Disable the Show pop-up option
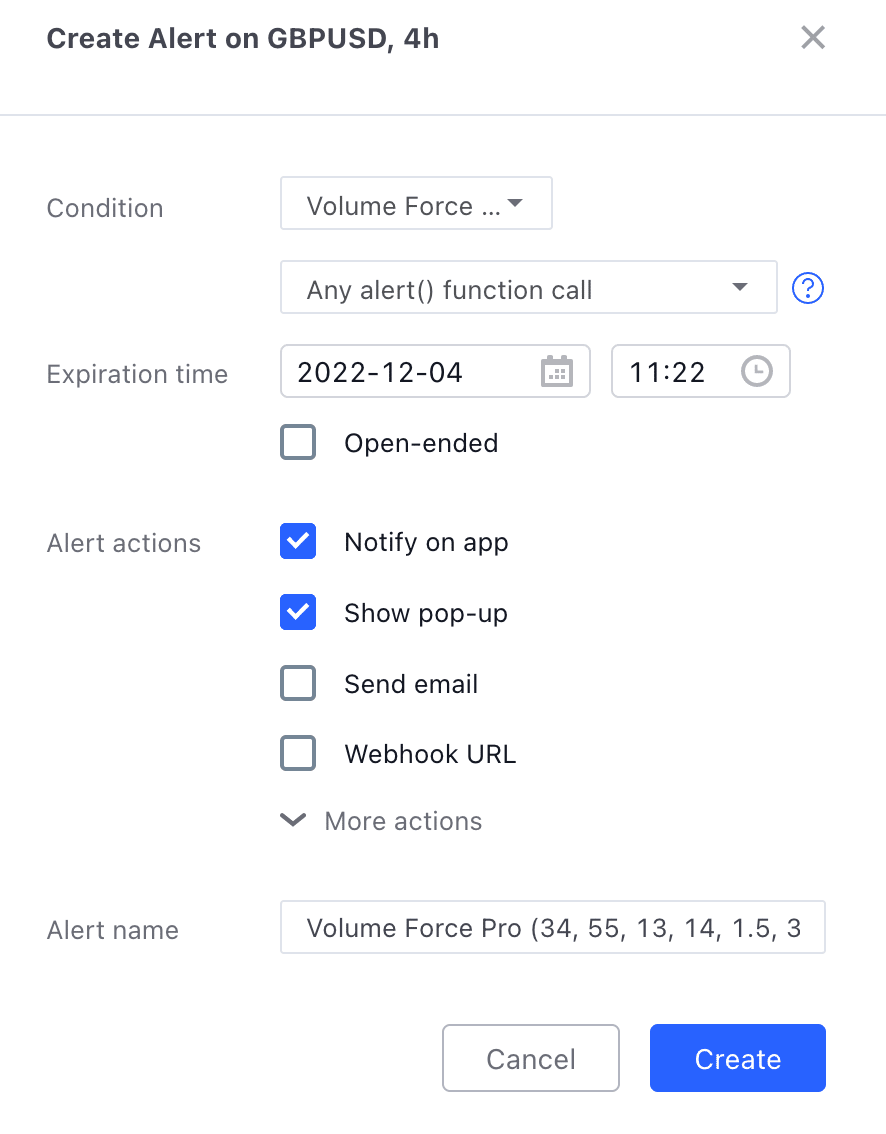The width and height of the screenshot is (886, 1134). [x=298, y=612]
